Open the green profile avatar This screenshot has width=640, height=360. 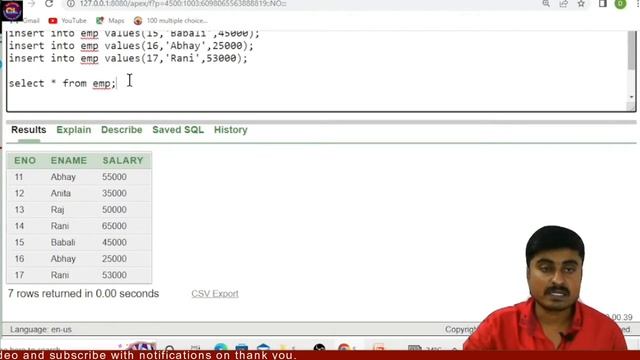(620, 4)
